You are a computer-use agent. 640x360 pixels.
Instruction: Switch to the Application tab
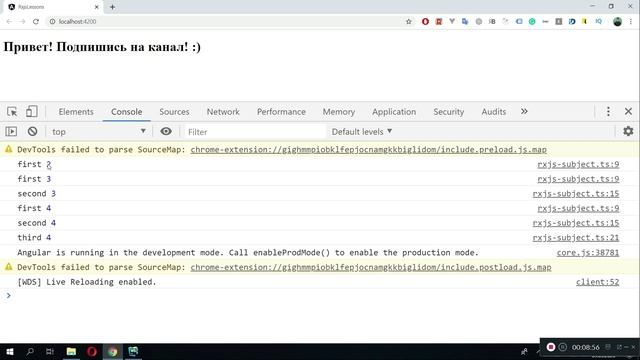[x=394, y=111]
